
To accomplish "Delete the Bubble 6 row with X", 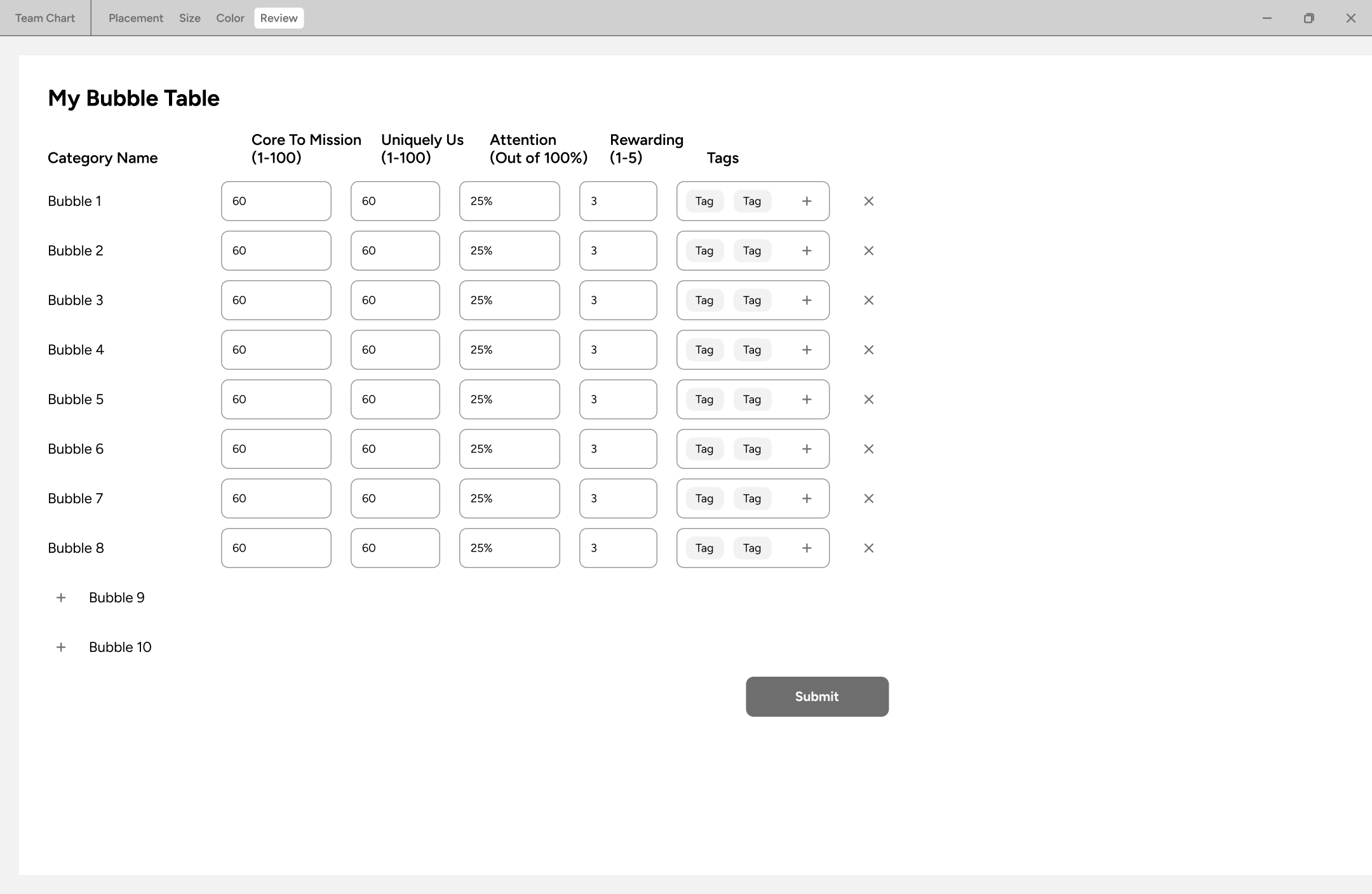I will 869,449.
